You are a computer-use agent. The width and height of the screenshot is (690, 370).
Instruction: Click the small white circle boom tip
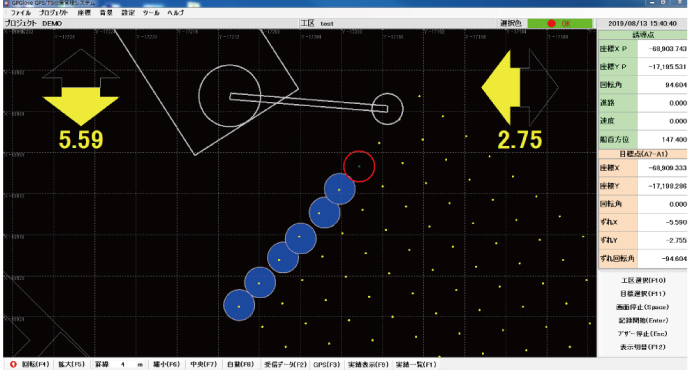point(387,109)
